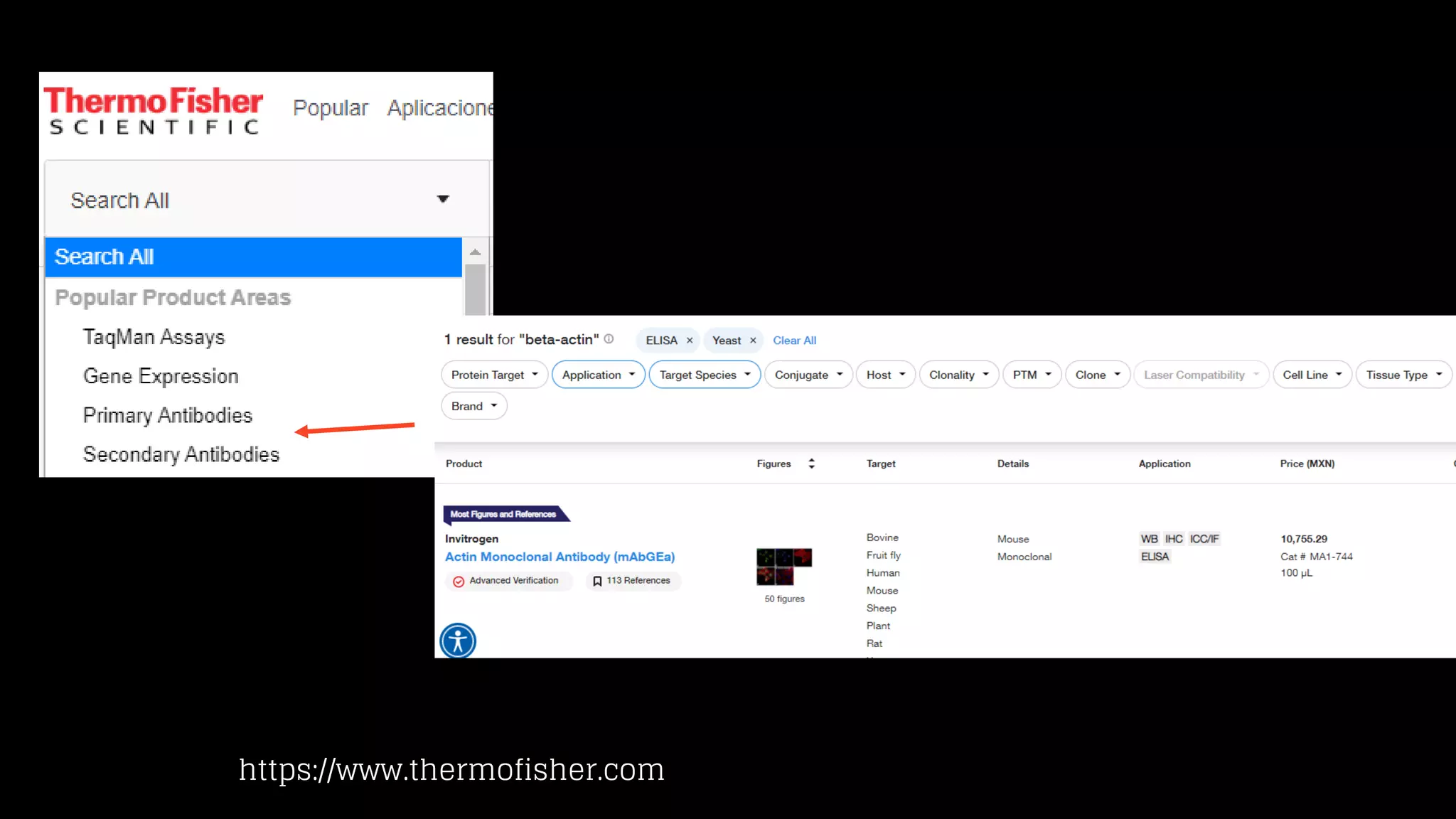The width and height of the screenshot is (1456, 819).
Task: Select TaqMan Assays option
Action: click(154, 337)
